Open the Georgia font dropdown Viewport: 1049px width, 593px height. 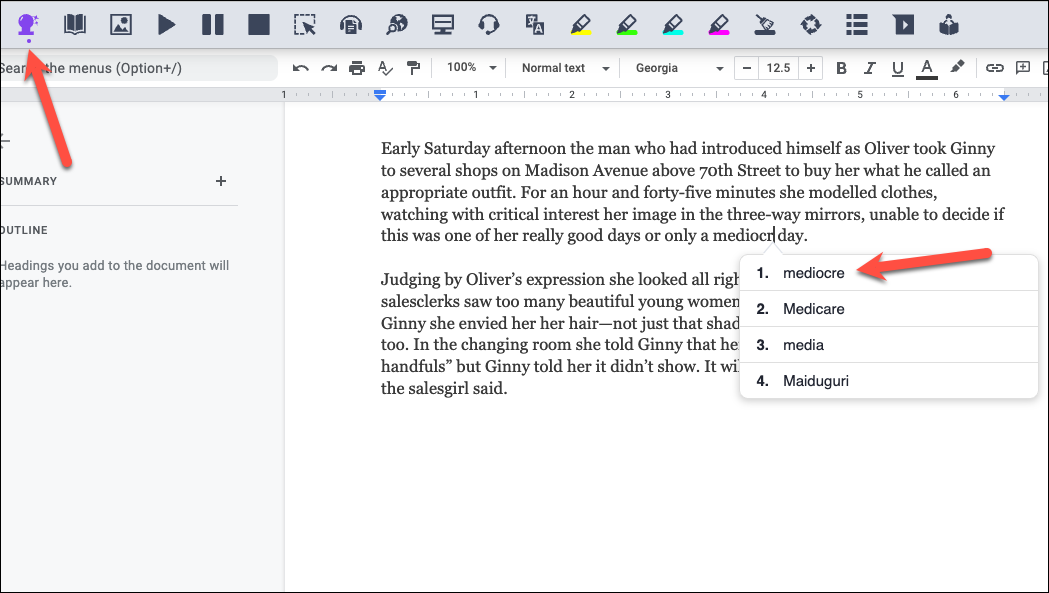point(680,68)
